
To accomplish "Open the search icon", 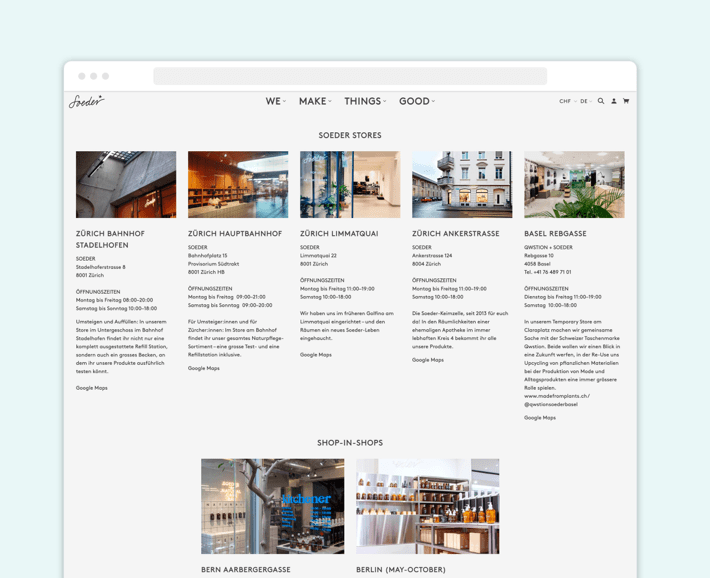I will (x=600, y=101).
